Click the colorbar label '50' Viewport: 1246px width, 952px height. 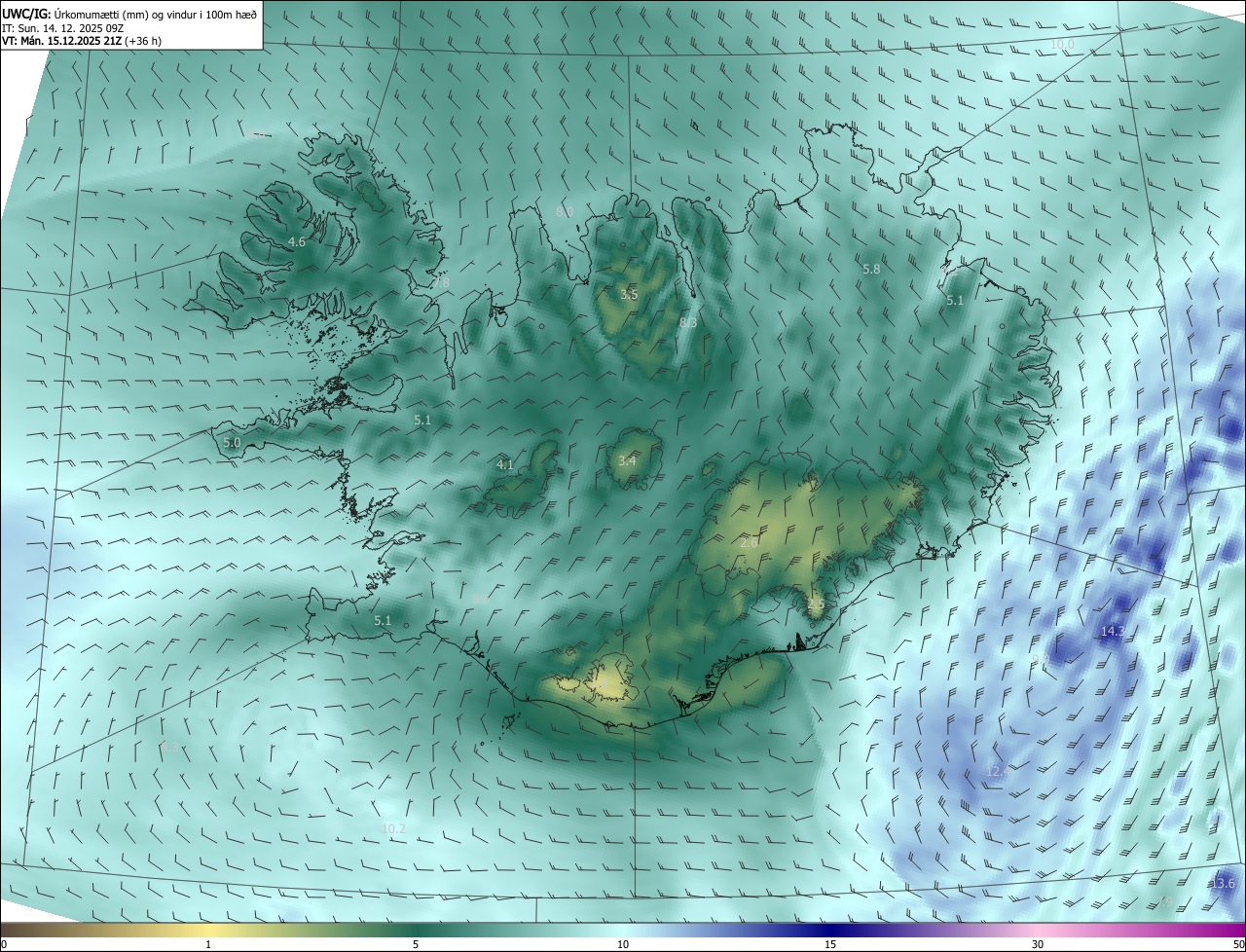1237,944
